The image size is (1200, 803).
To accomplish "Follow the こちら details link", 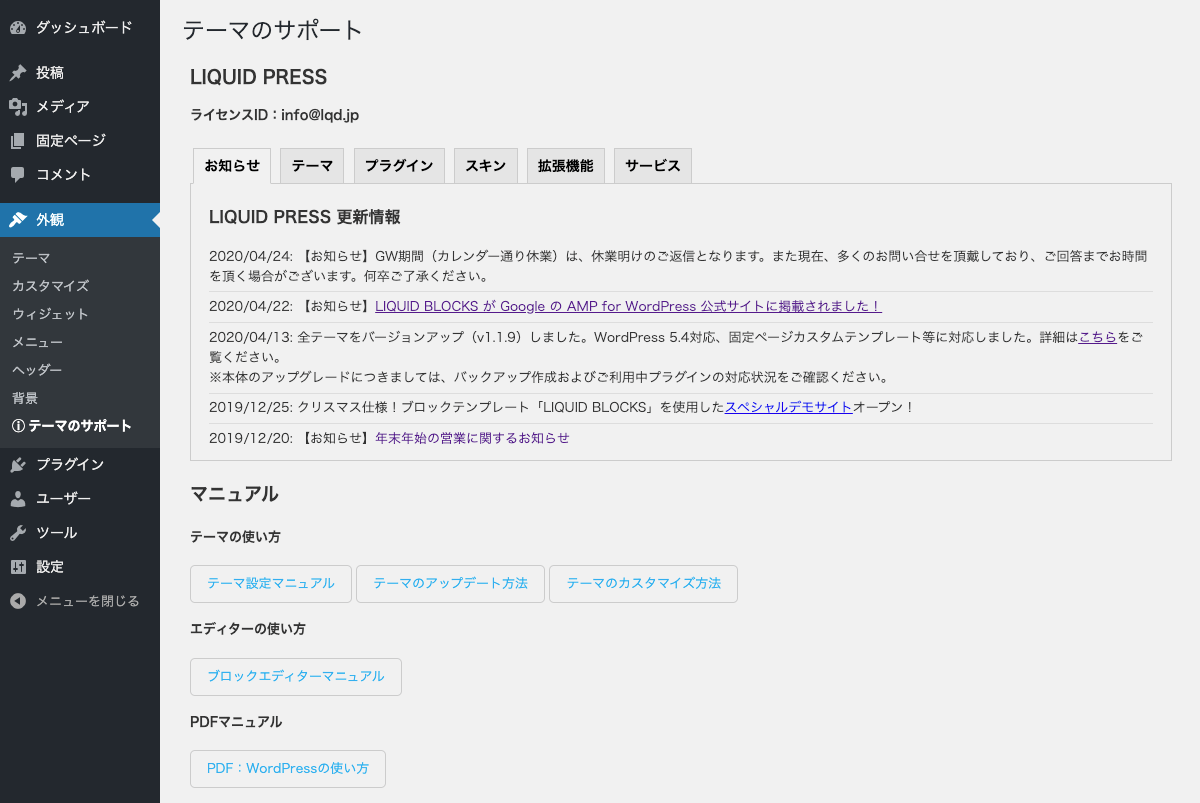I will click(1098, 337).
